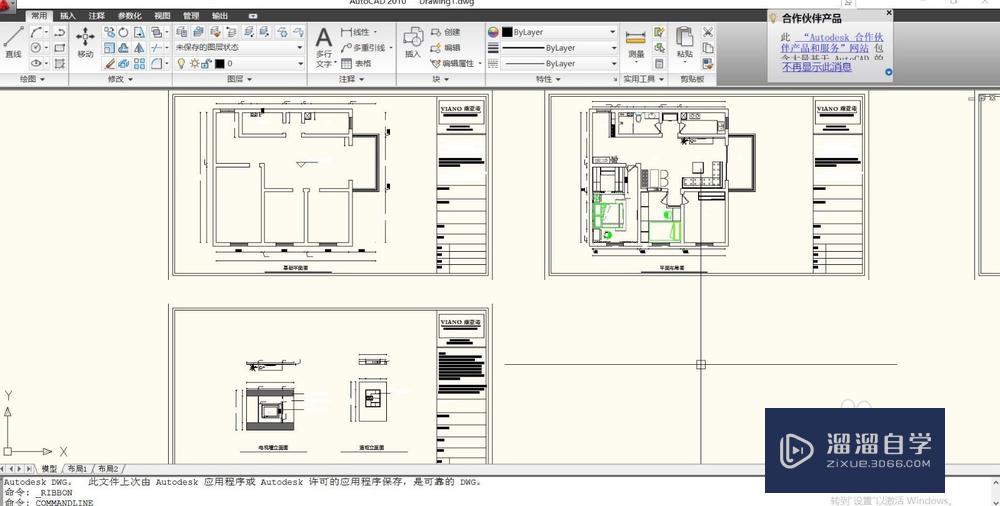The width and height of the screenshot is (1000, 506).
Task: Toggle layer 0 on/off light bulb
Action: [x=181, y=64]
